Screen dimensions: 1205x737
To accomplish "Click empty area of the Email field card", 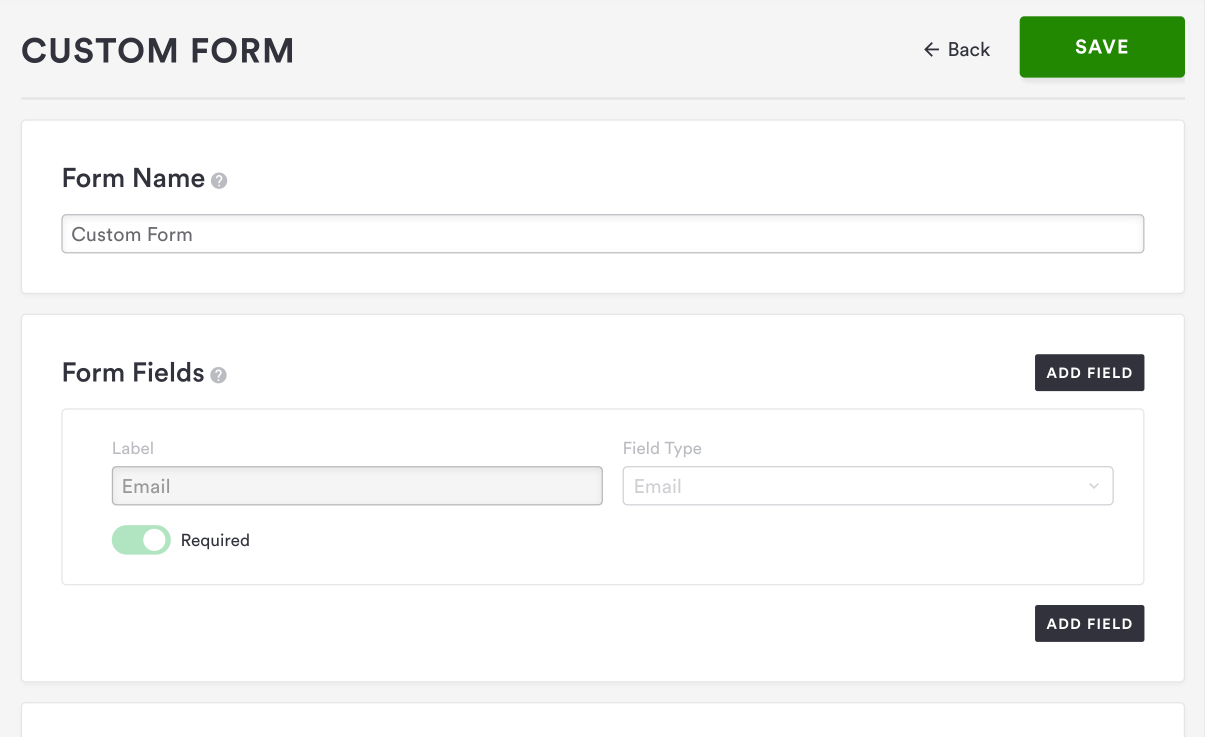I will pos(700,545).
